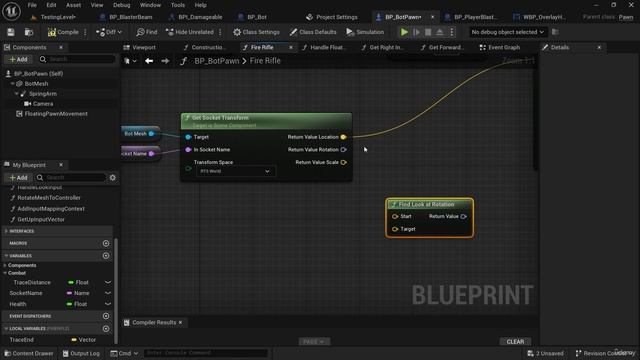Image resolution: width=640 pixels, height=360 pixels.
Task: Open the Asset menu
Action: (73, 5)
